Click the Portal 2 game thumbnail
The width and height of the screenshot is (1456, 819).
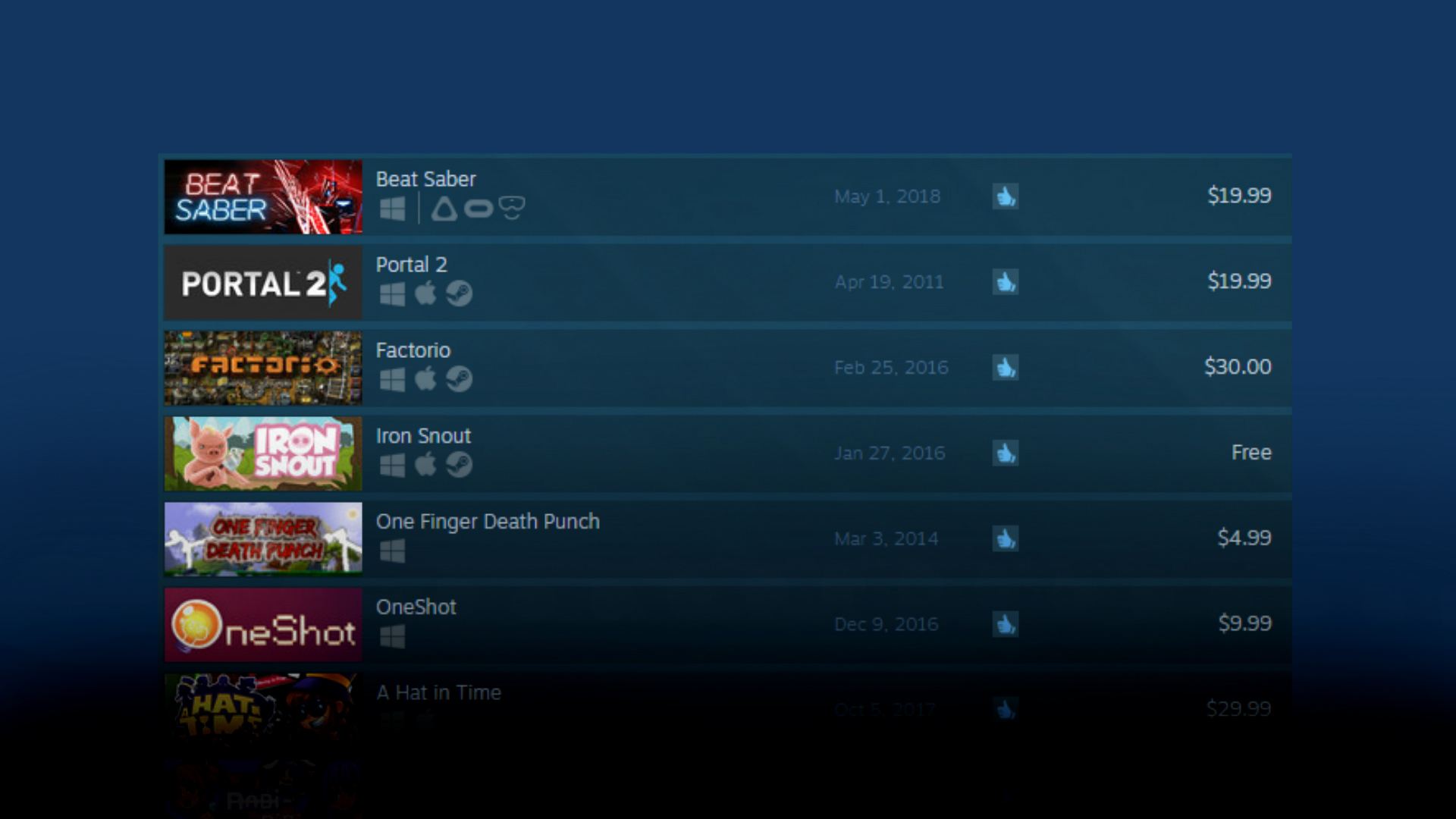click(x=264, y=280)
